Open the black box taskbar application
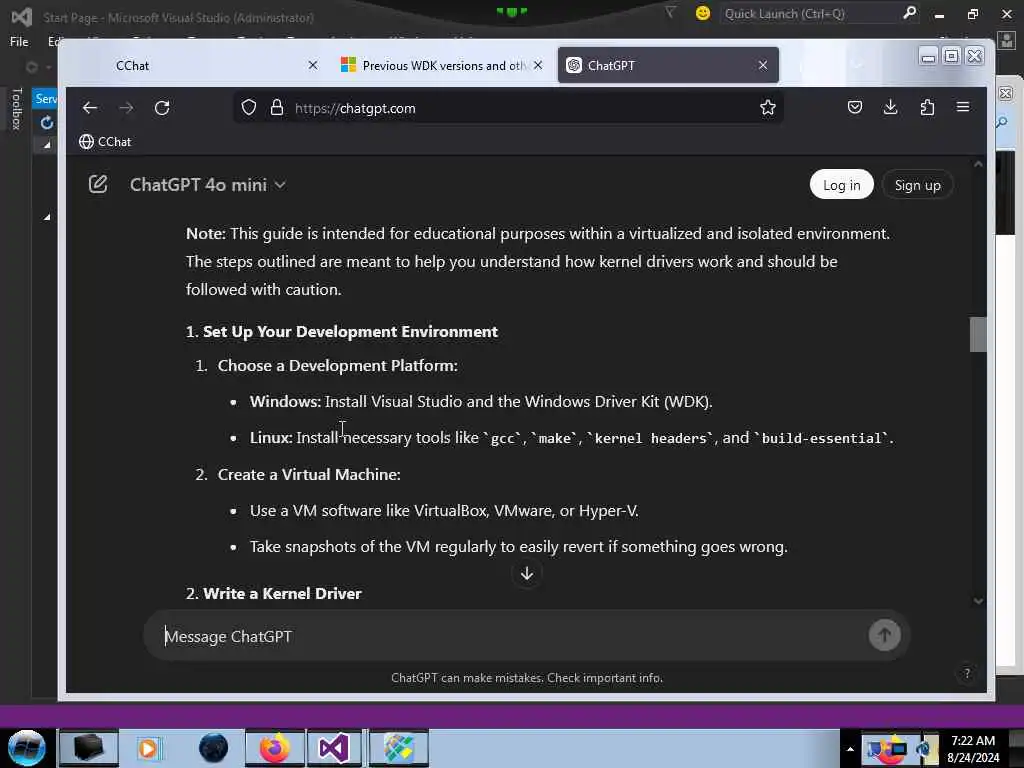1024x768 pixels. coord(89,748)
